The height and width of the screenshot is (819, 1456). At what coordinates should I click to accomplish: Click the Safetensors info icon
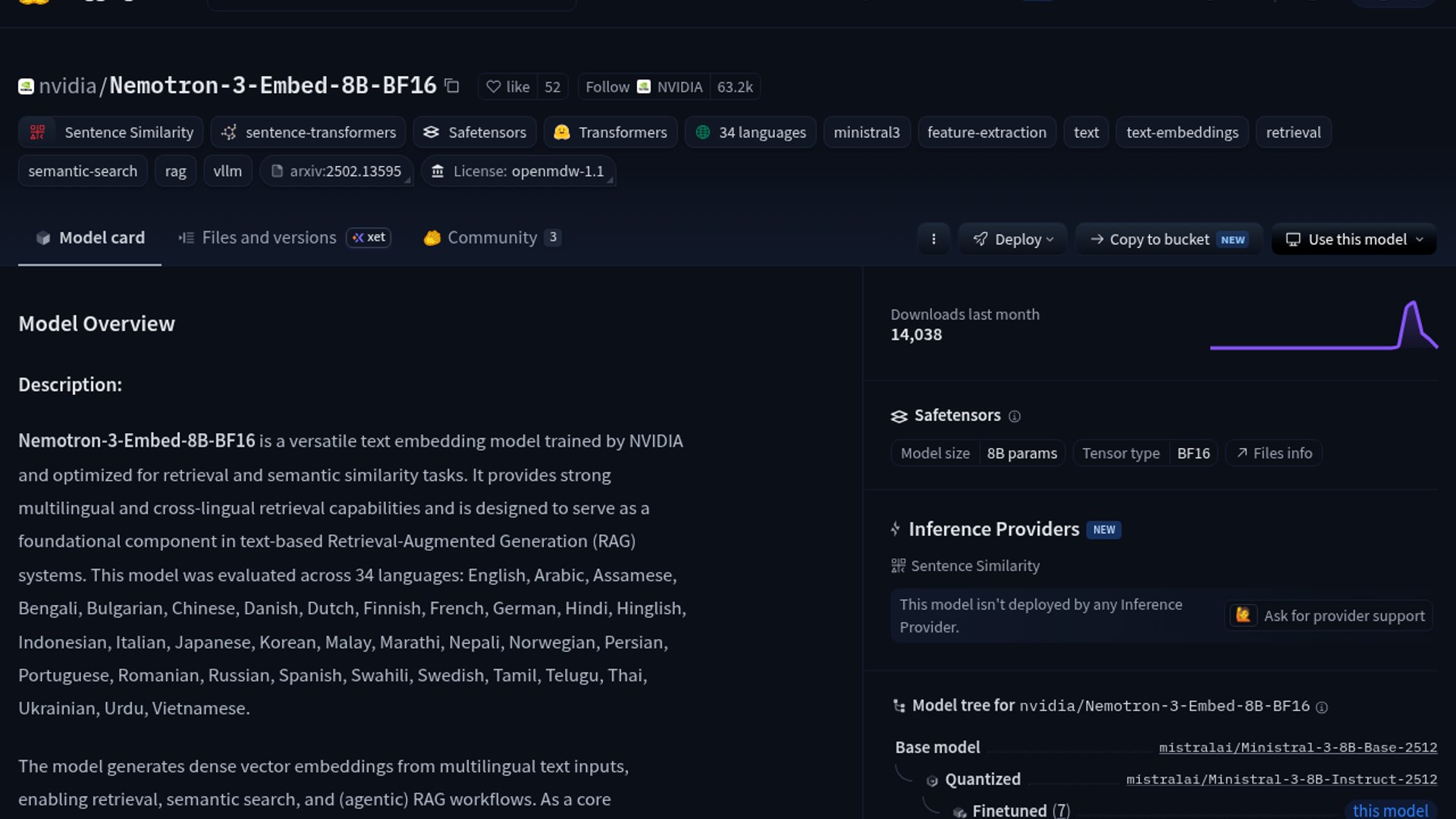[1015, 416]
